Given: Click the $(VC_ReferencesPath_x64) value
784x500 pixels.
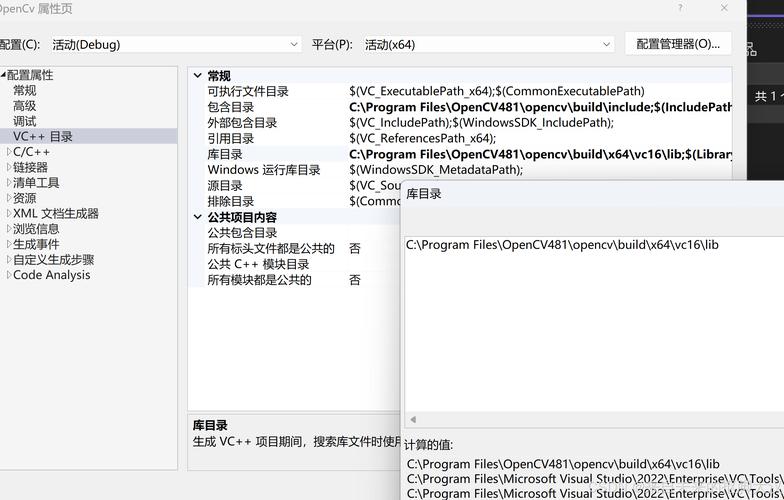Looking at the screenshot, I should click(x=422, y=138).
